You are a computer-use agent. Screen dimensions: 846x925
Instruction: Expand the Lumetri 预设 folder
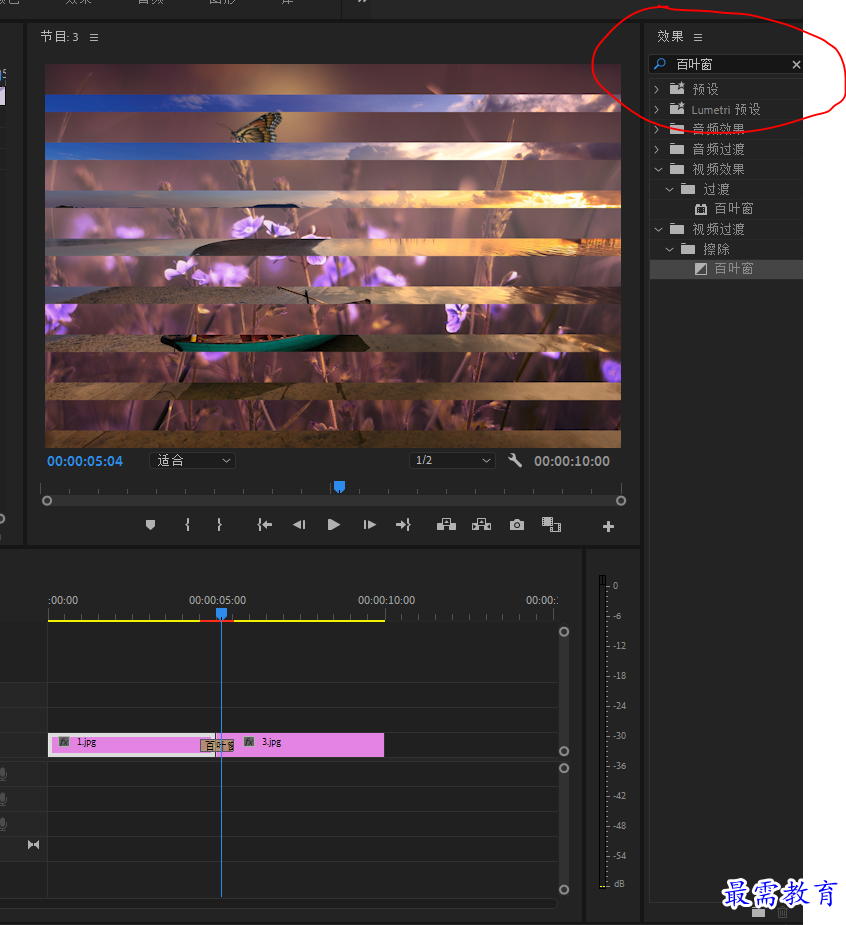pos(657,109)
